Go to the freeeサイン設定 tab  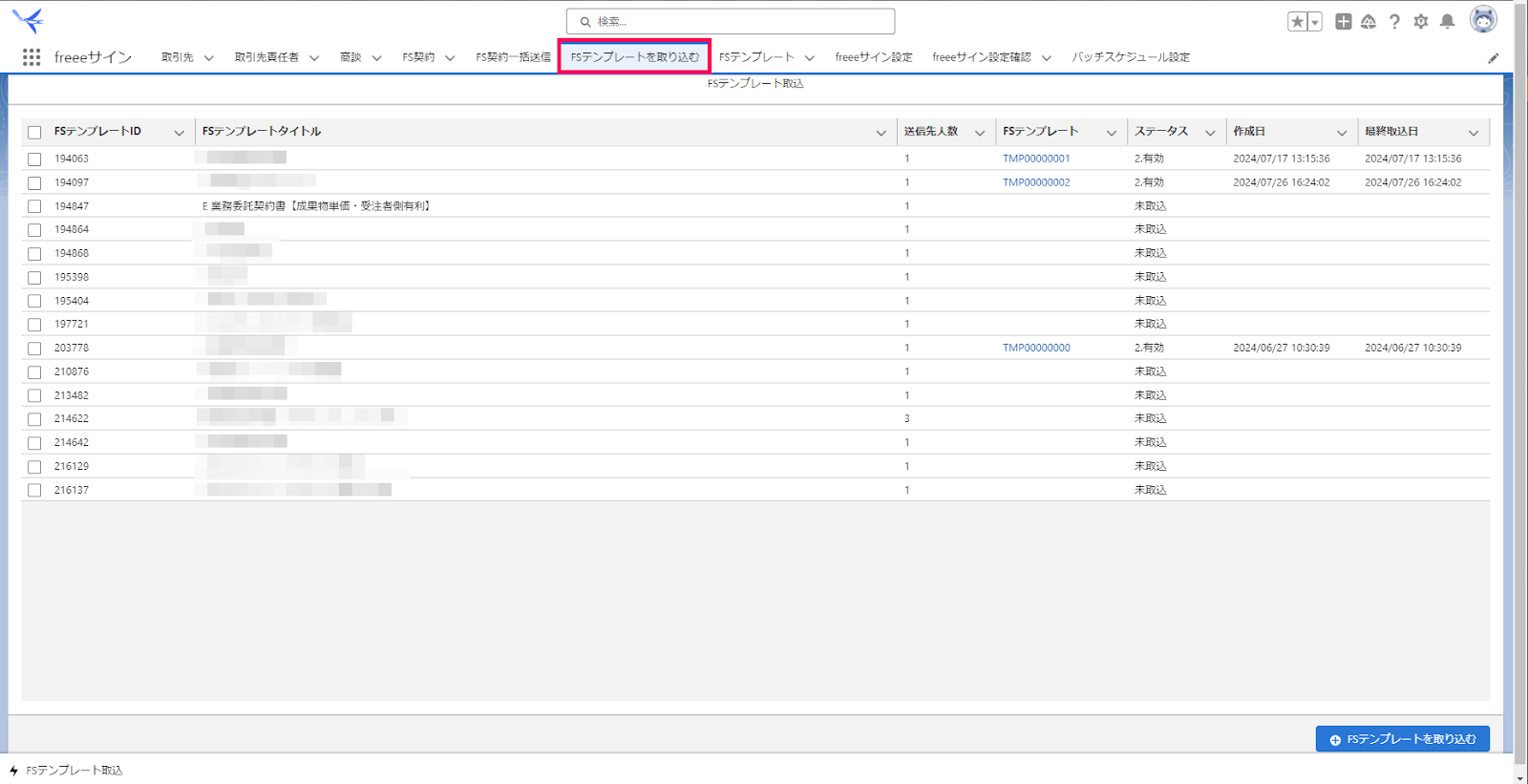point(874,57)
